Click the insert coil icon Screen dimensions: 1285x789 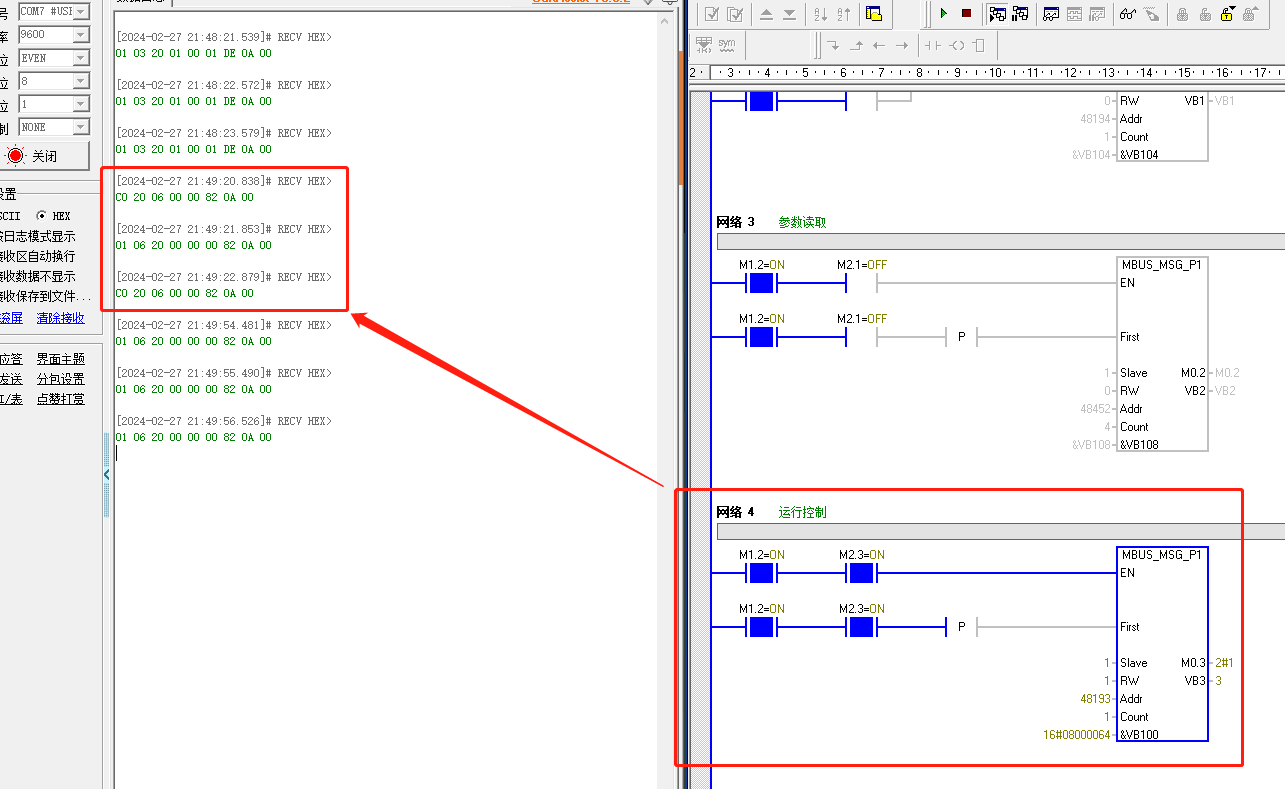pos(957,45)
